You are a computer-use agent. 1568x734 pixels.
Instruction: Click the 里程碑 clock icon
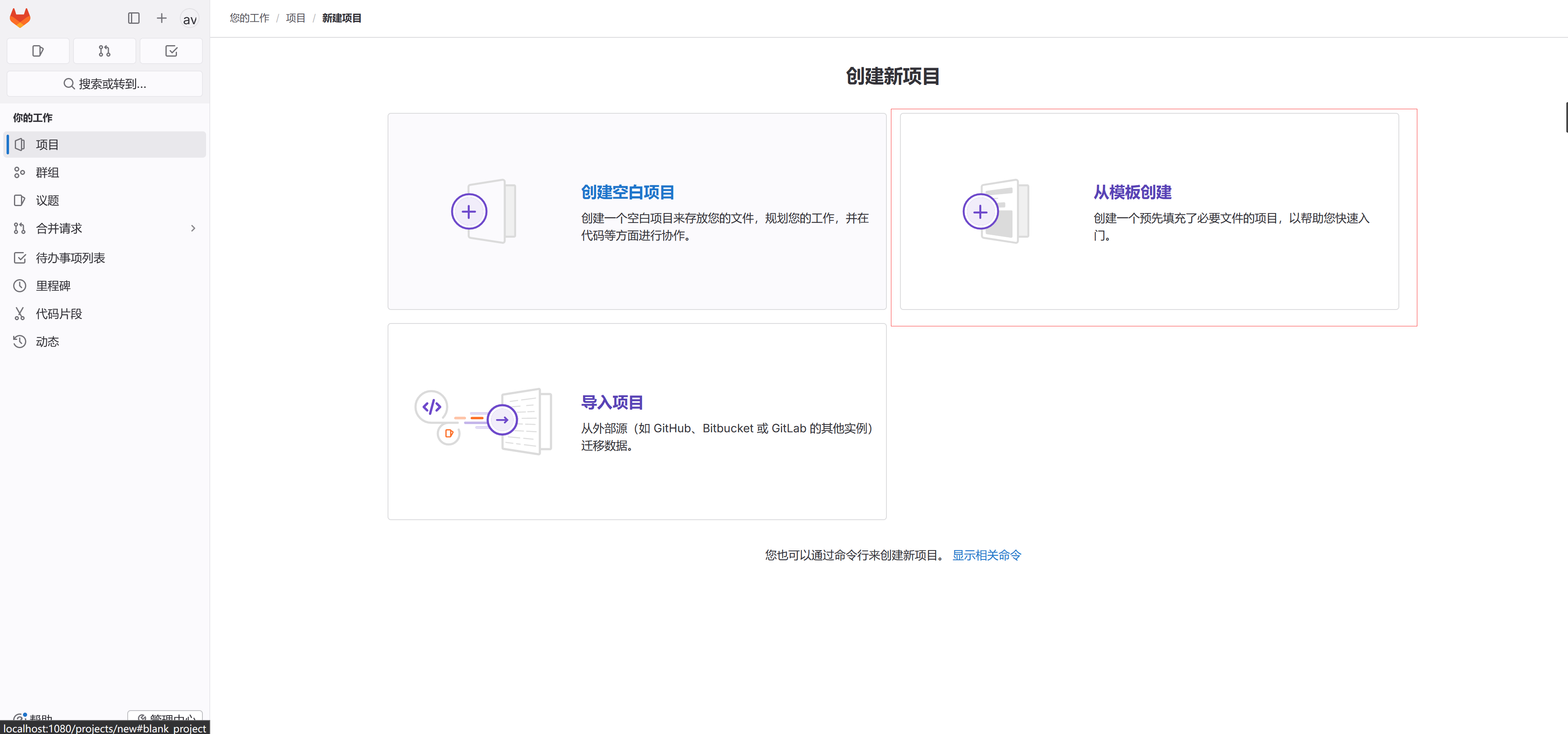click(20, 286)
